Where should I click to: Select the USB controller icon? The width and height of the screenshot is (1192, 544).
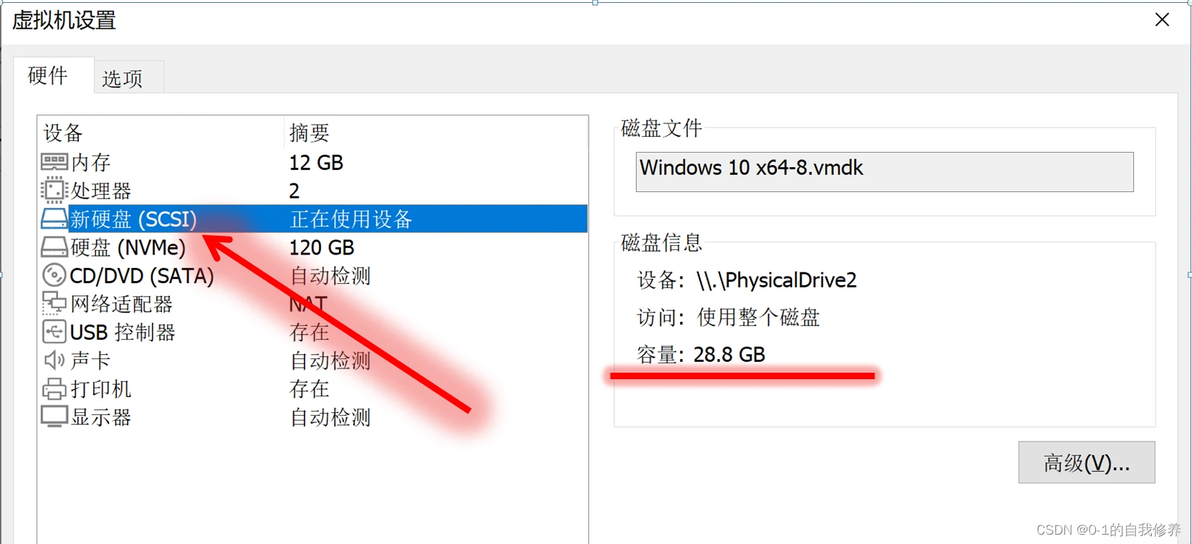coord(54,332)
